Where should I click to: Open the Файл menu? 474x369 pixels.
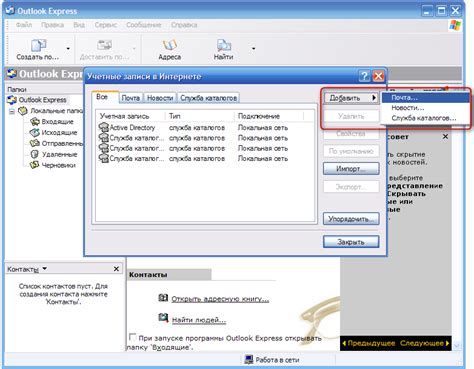tap(24, 25)
